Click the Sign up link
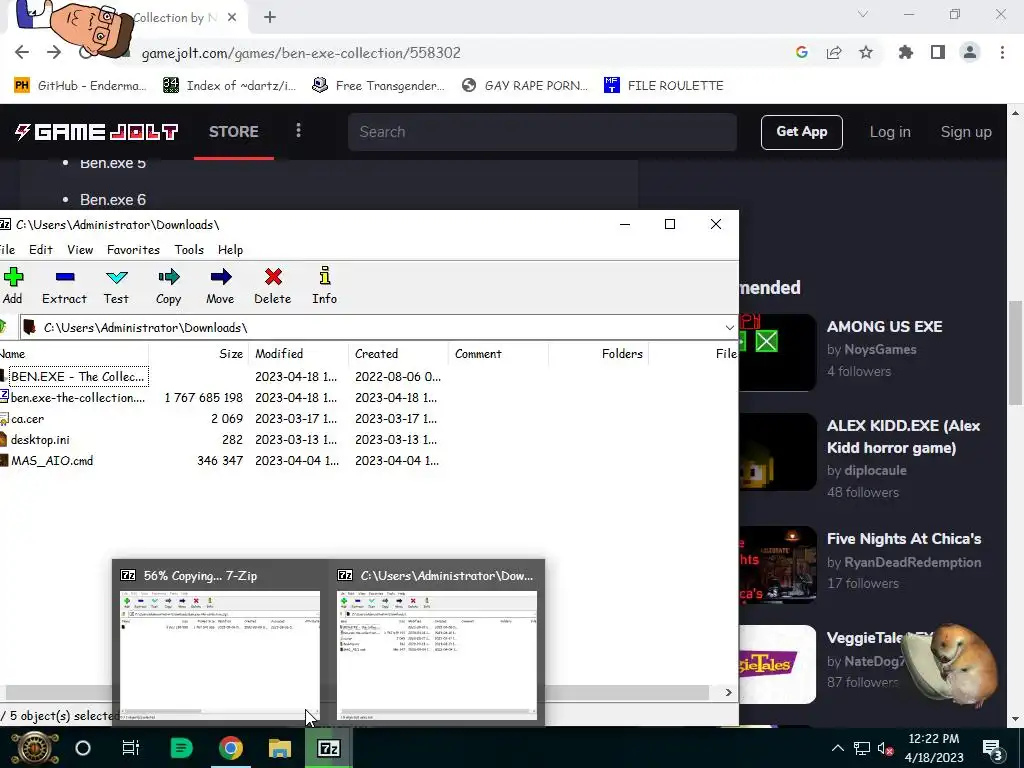Image resolution: width=1024 pixels, height=768 pixels. click(966, 132)
